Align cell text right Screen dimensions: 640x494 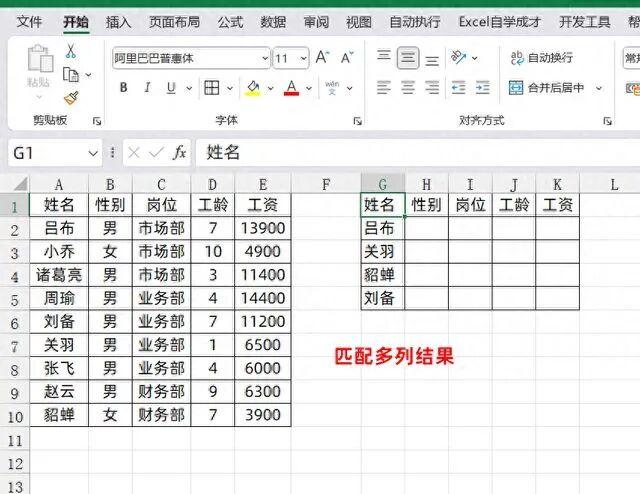(x=432, y=87)
